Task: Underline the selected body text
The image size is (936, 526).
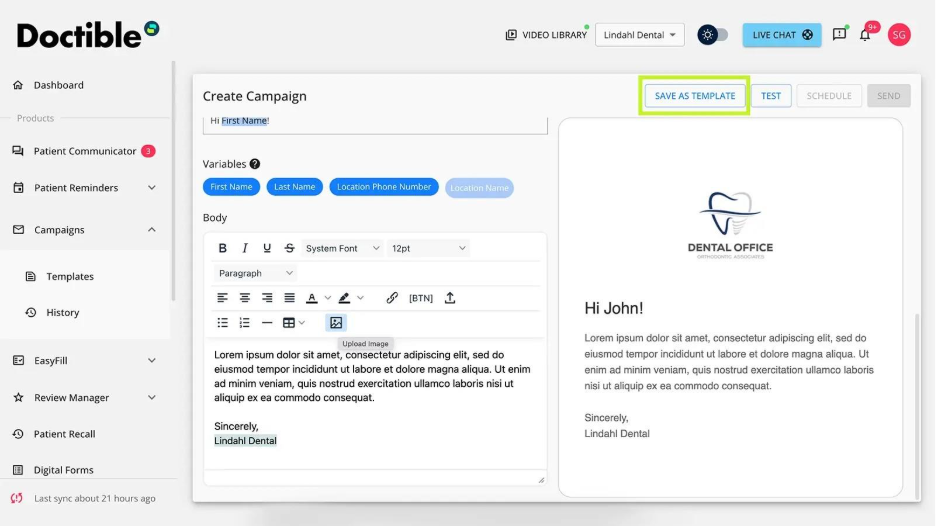Action: pos(267,248)
